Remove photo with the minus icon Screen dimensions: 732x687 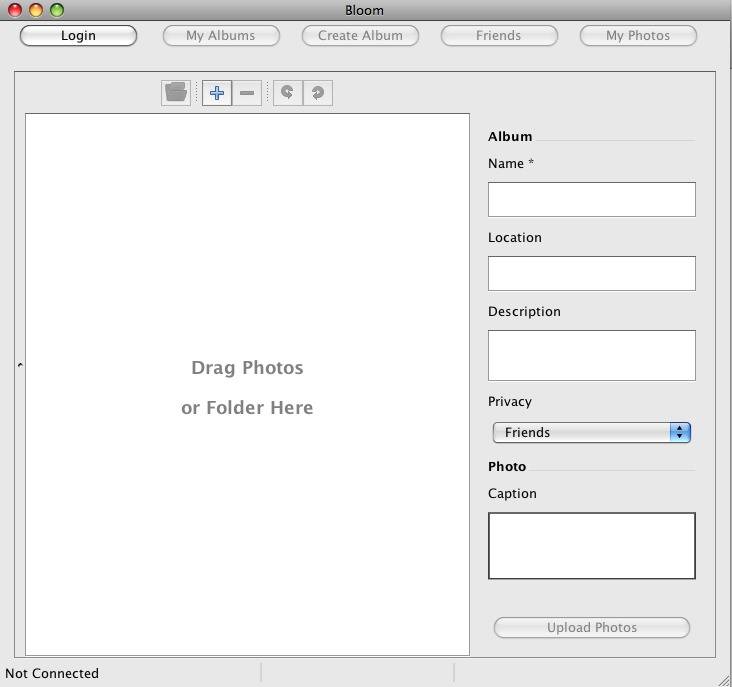[247, 93]
